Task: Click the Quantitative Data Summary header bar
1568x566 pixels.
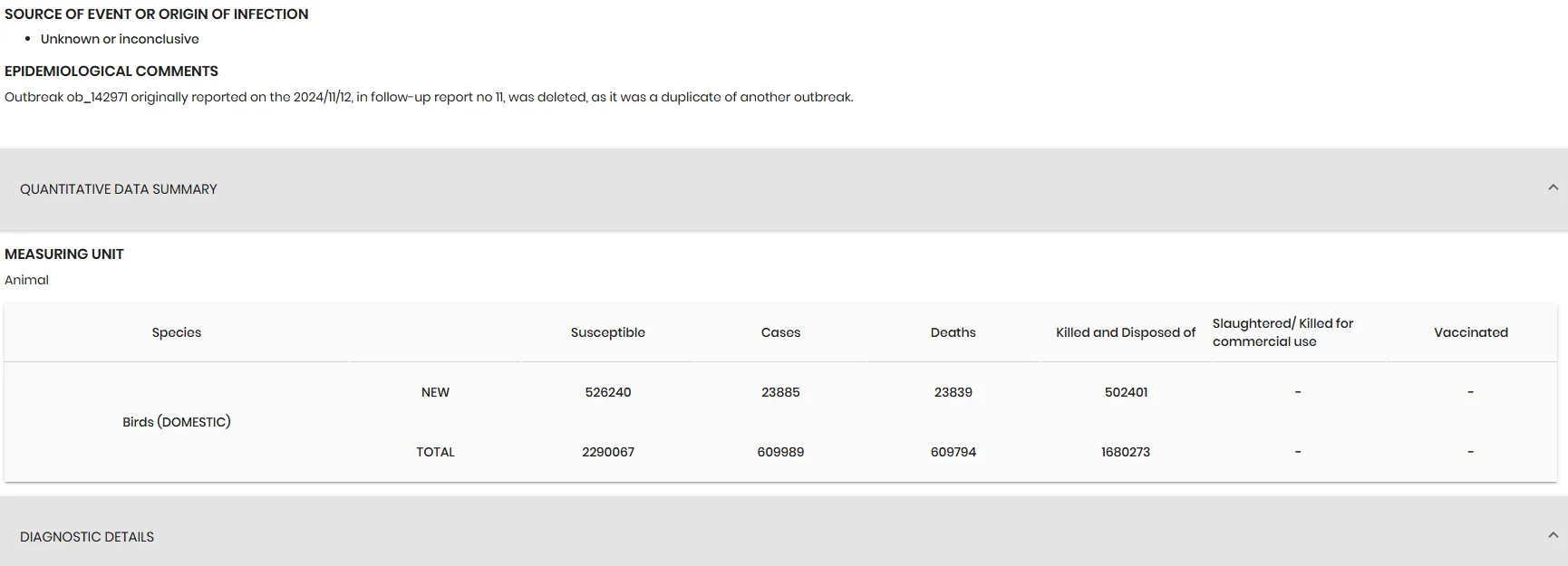Action: [x=784, y=189]
